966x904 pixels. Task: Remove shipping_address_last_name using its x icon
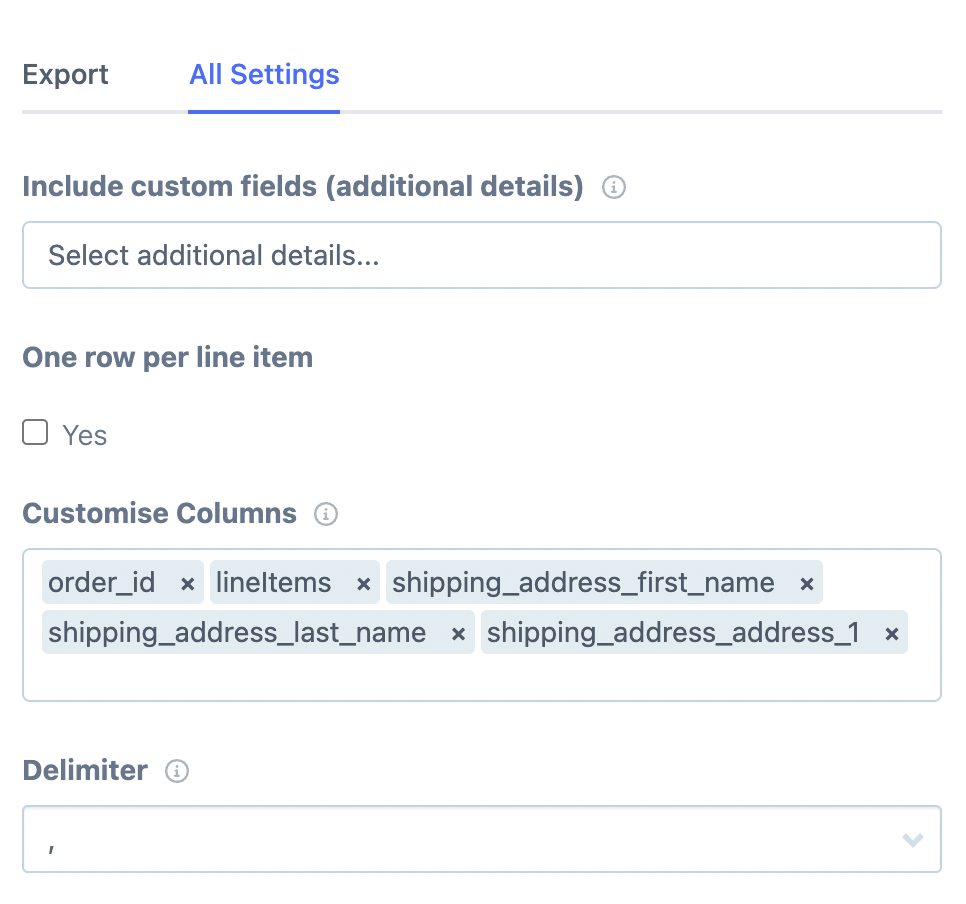pos(458,634)
